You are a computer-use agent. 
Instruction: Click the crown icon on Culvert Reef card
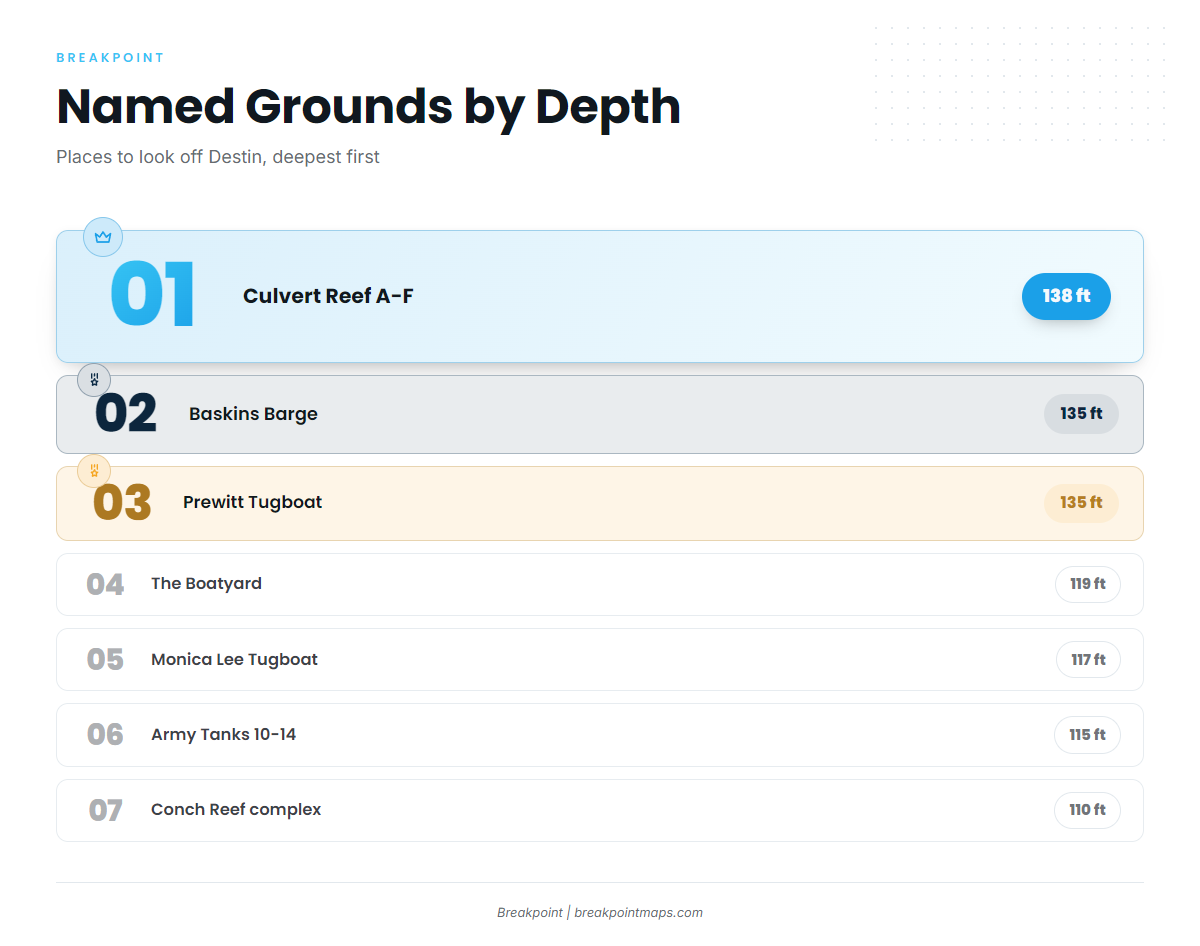[102, 237]
